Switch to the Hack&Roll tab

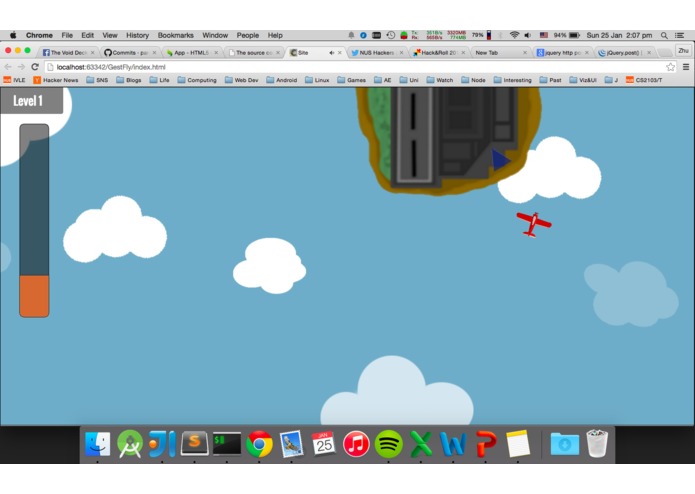coord(438,52)
